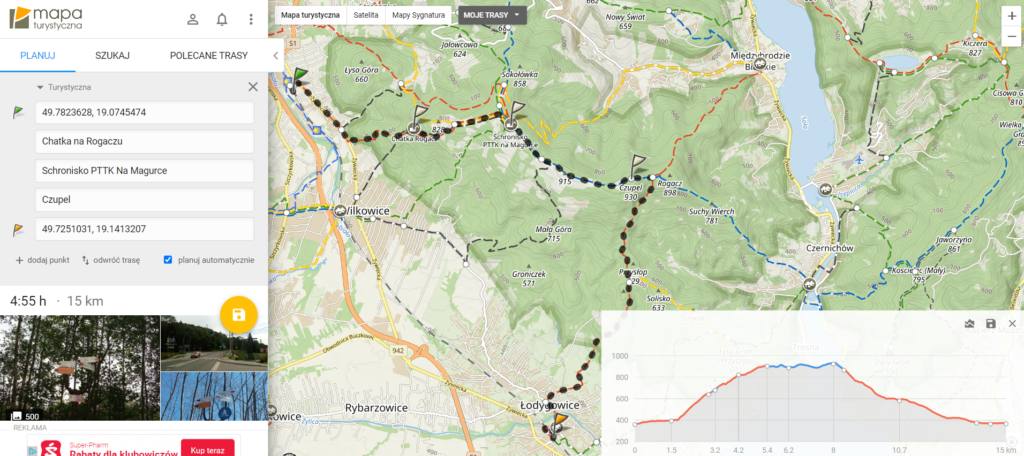Open the 'MOJE TRASY' dropdown
This screenshot has width=1024, height=456.
pyautogui.click(x=492, y=15)
